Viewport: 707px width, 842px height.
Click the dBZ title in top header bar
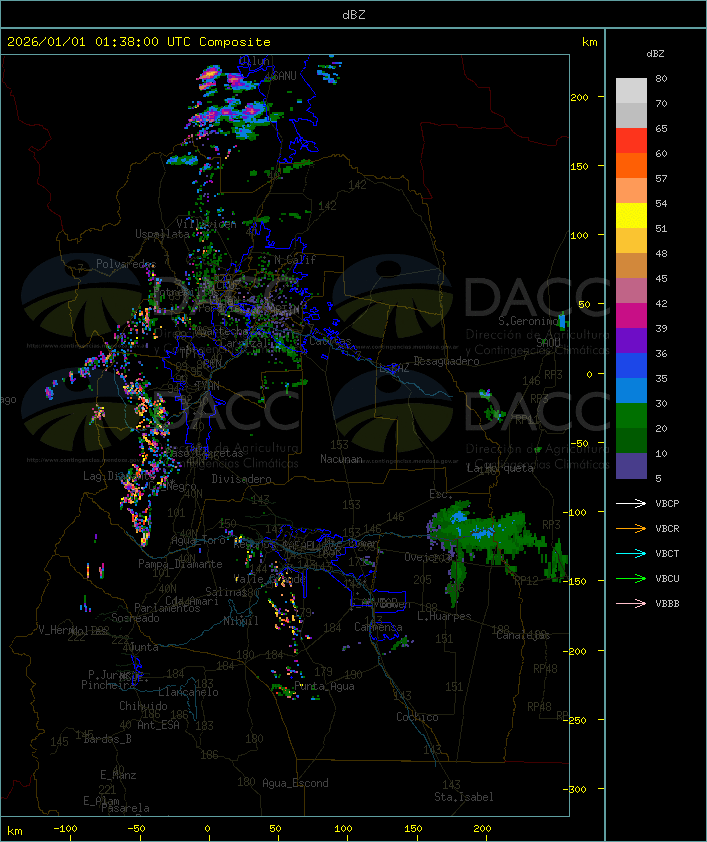pyautogui.click(x=354, y=15)
